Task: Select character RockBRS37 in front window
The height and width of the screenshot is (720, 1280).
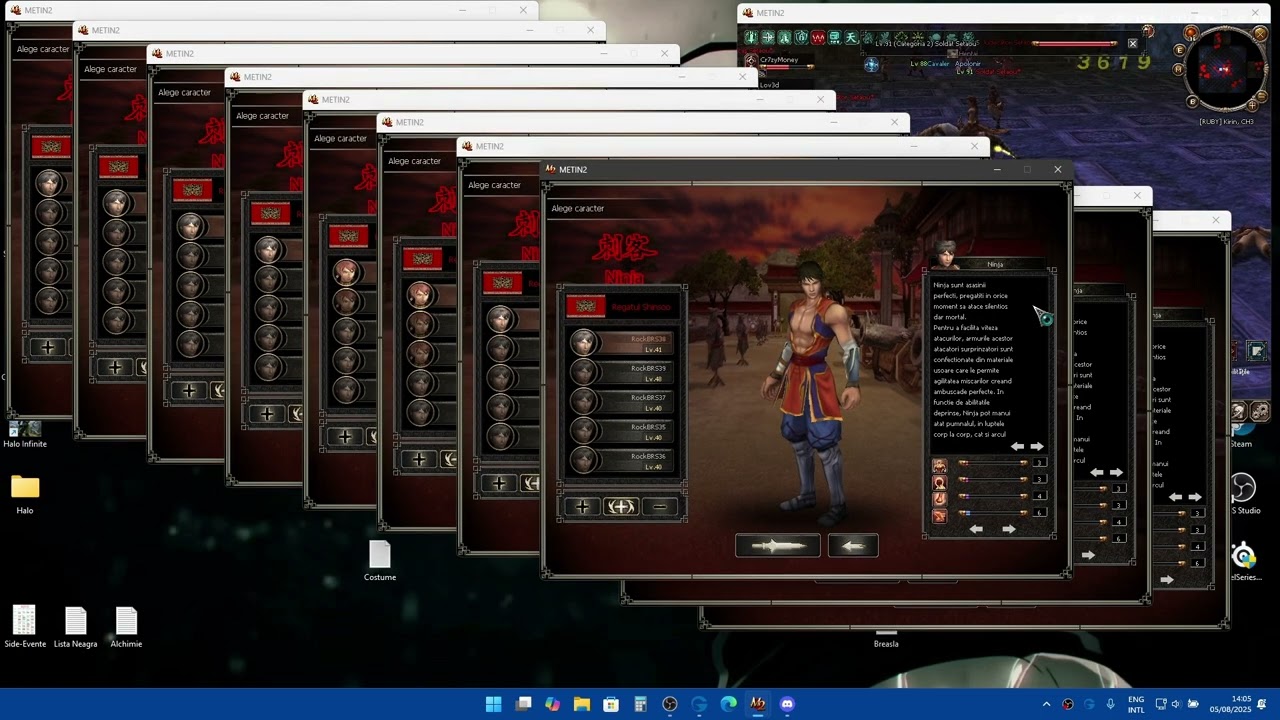Action: [x=622, y=401]
